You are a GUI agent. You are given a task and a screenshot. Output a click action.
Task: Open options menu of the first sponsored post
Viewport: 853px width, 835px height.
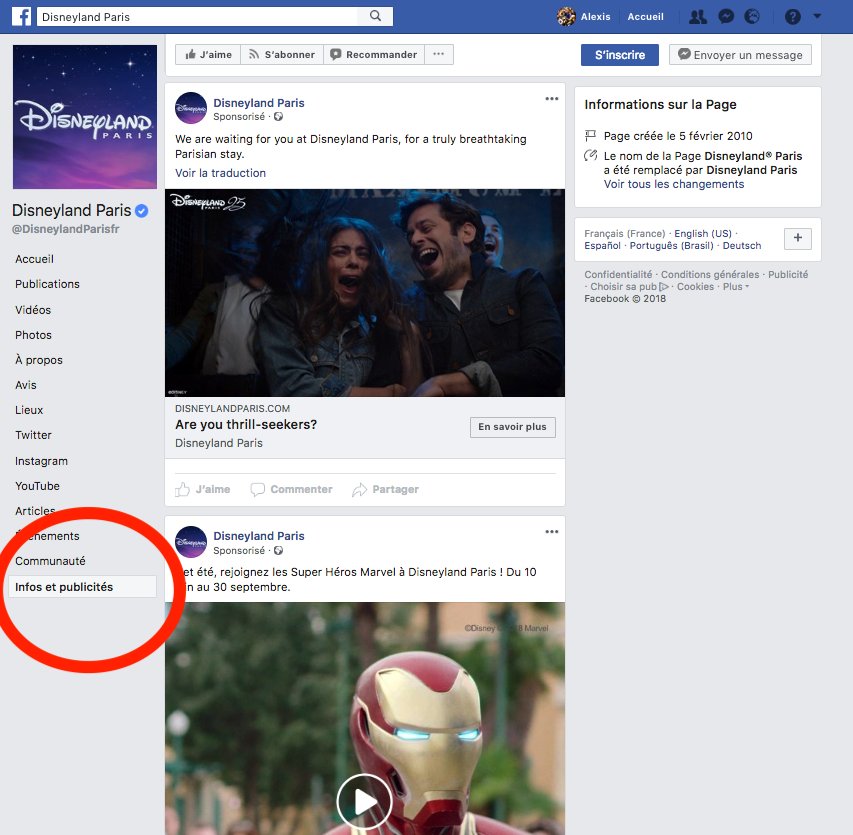point(552,98)
